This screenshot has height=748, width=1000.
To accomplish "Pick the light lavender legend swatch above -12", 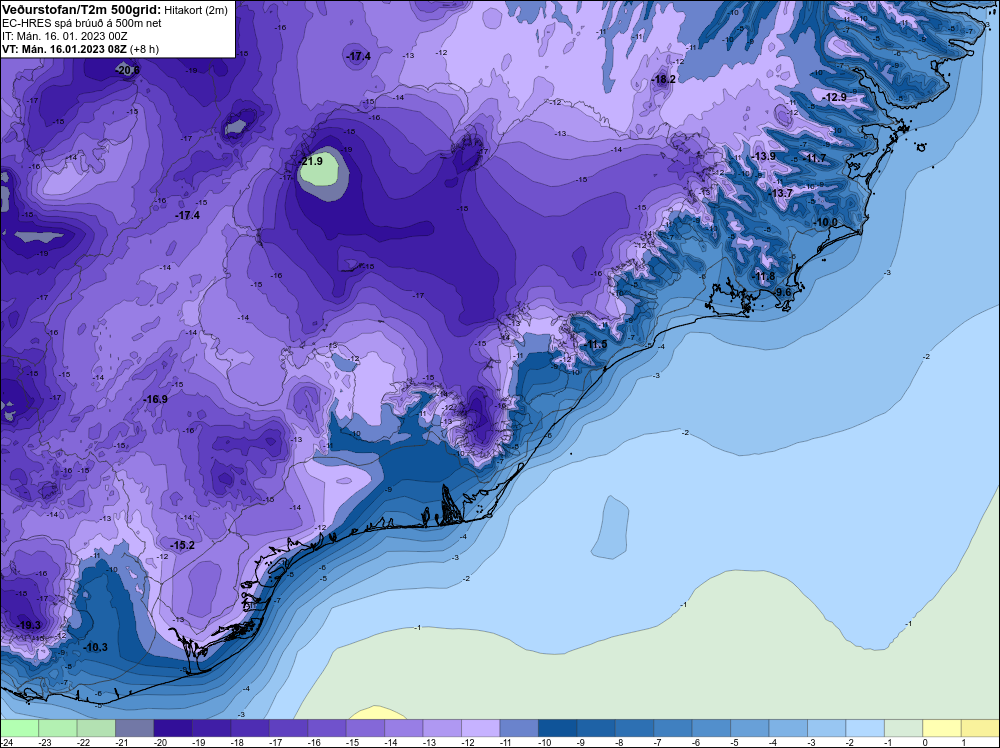I will (481, 728).
